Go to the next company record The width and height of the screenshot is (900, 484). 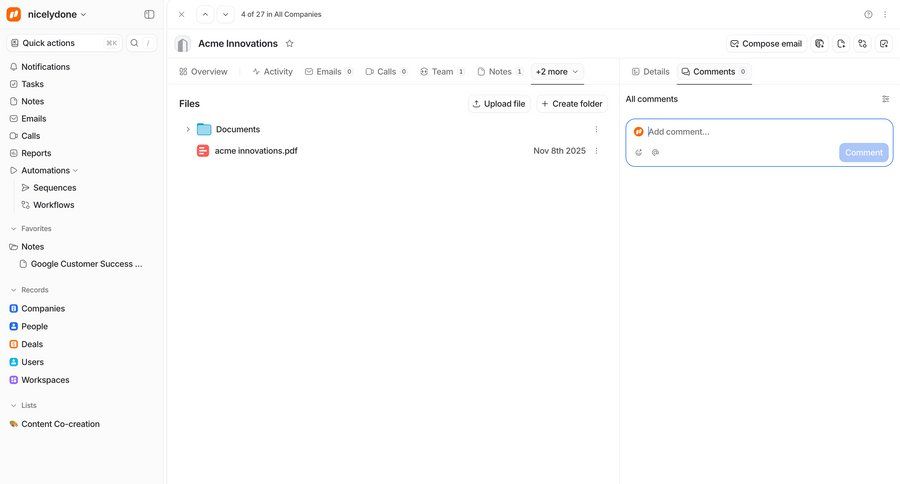(226, 14)
